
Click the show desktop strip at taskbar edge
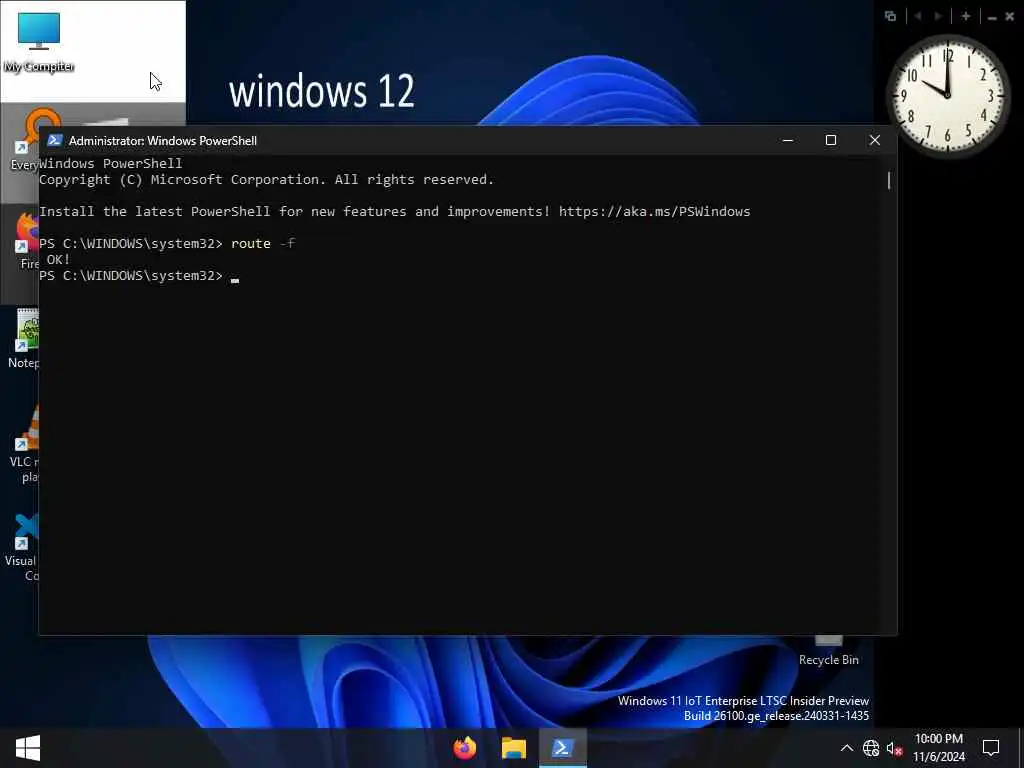click(1020, 748)
